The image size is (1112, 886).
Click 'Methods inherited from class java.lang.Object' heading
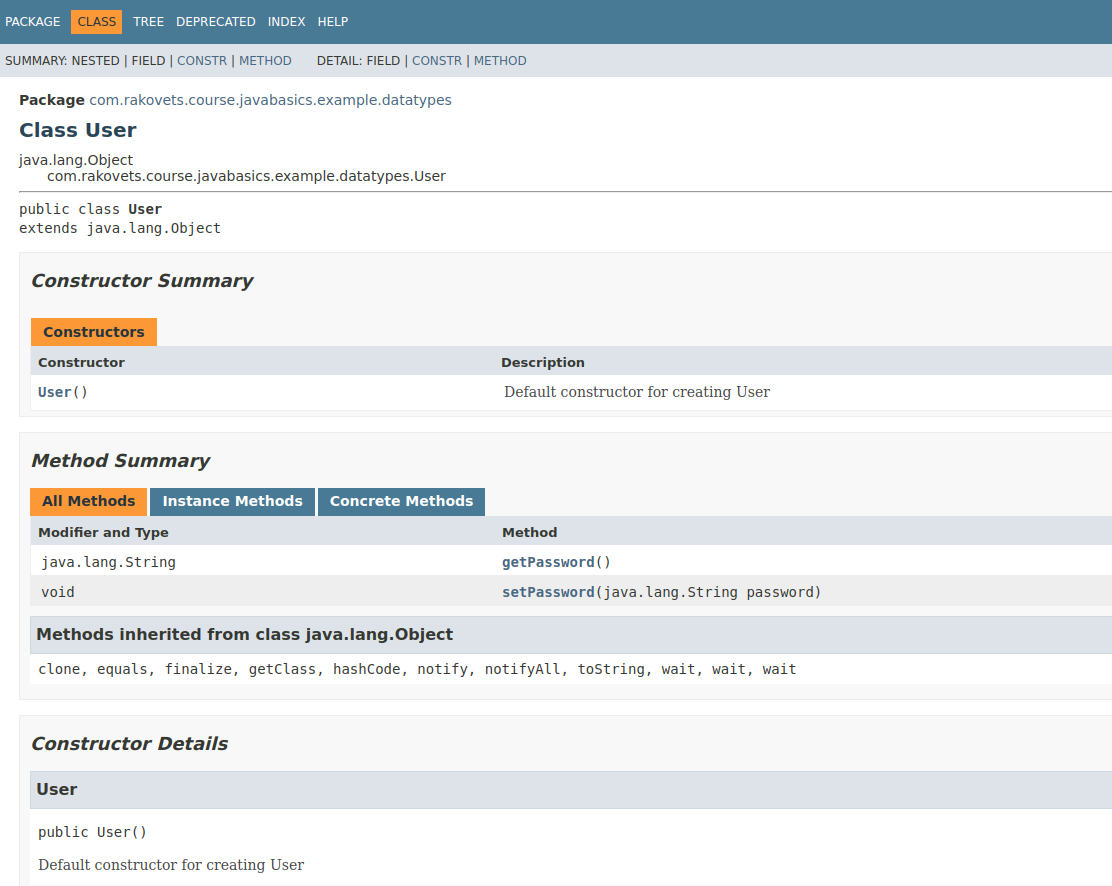pyautogui.click(x=245, y=635)
